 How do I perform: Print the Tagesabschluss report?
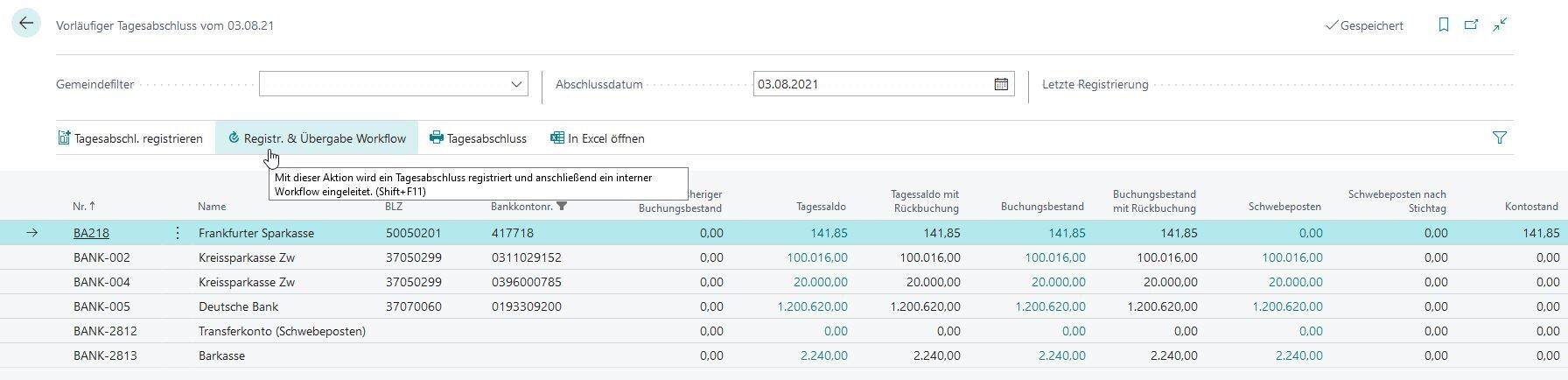point(478,138)
